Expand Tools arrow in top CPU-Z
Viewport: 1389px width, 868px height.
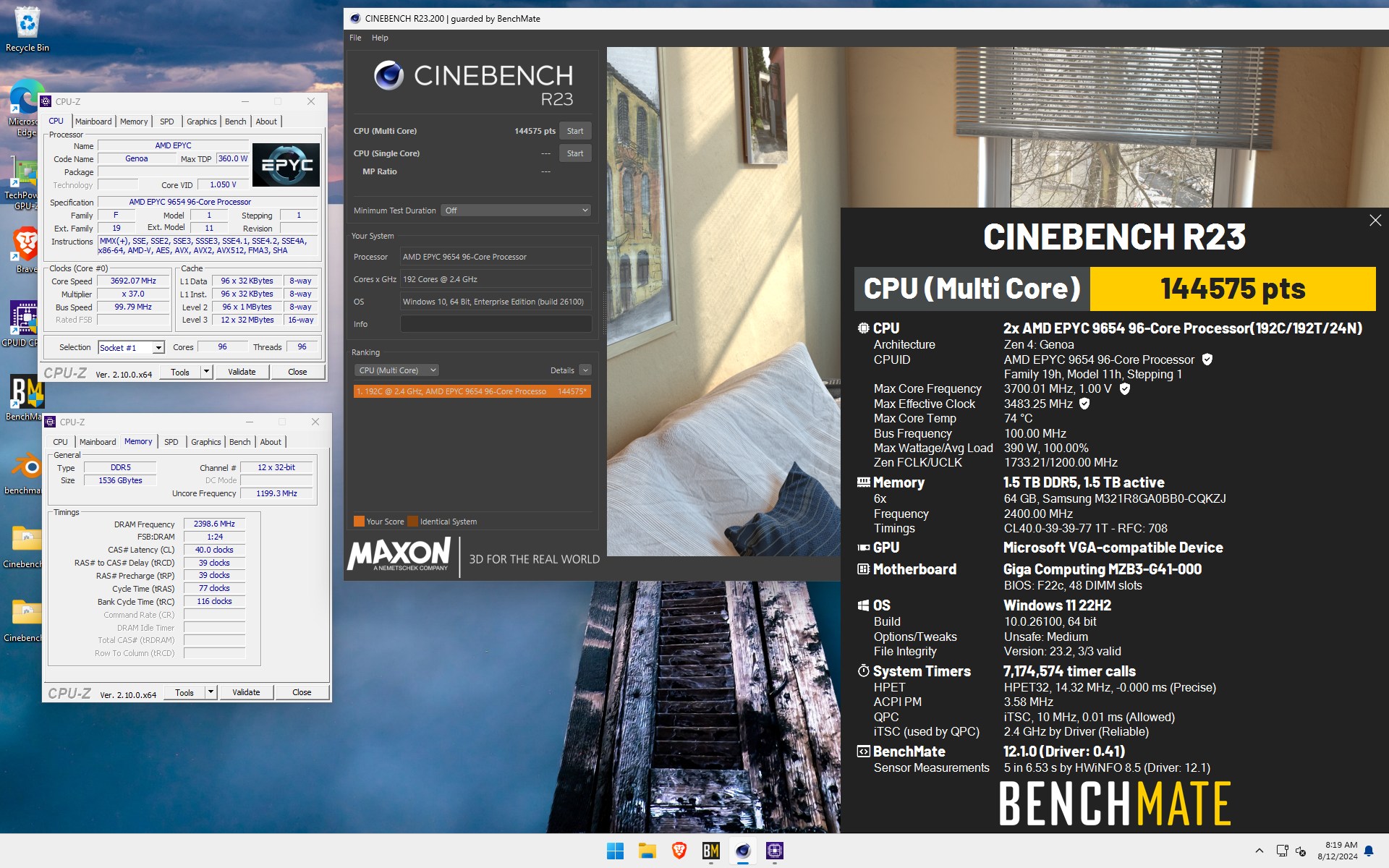206,372
